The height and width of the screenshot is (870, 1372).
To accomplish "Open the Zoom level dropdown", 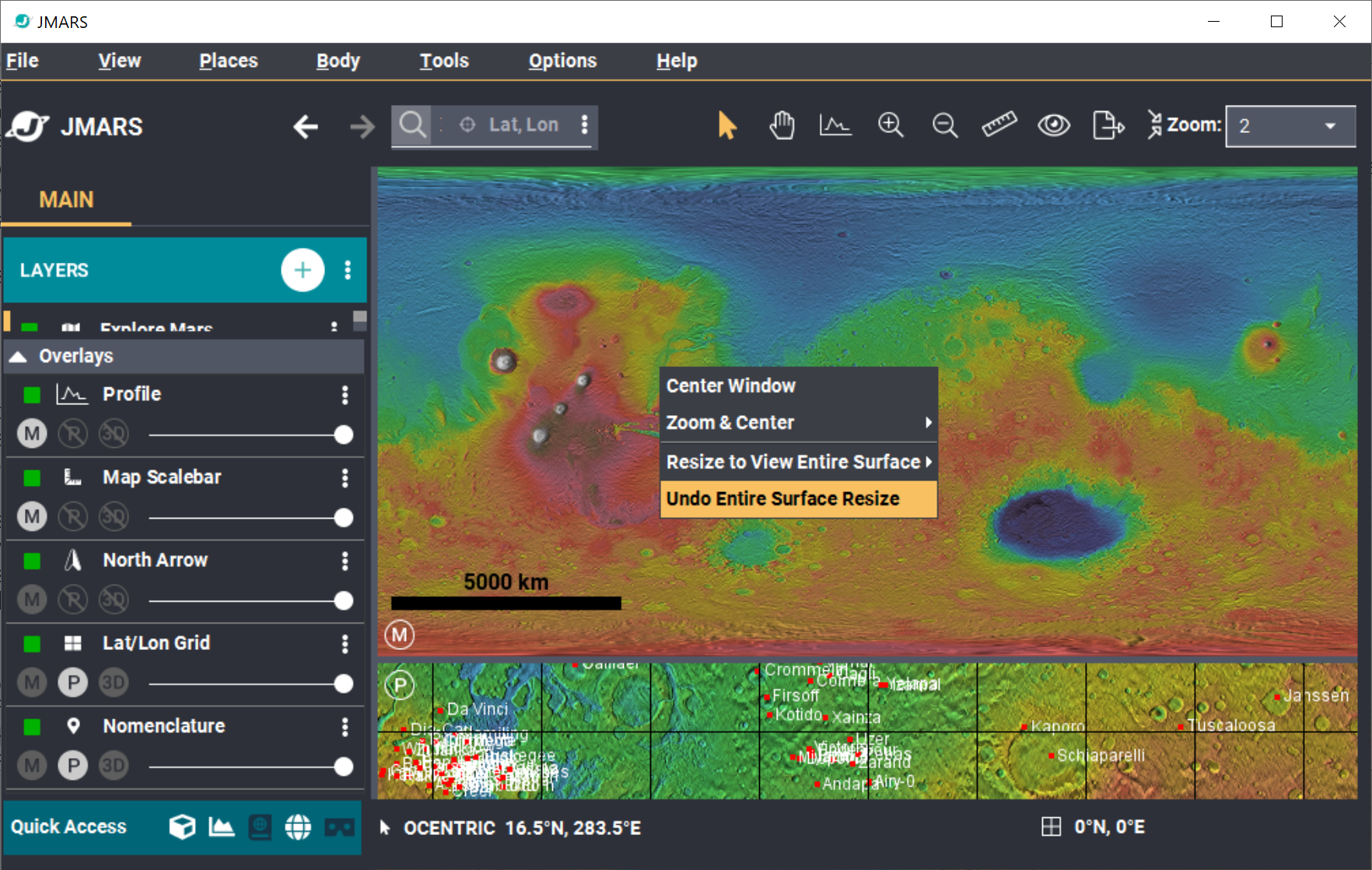I will (x=1290, y=126).
